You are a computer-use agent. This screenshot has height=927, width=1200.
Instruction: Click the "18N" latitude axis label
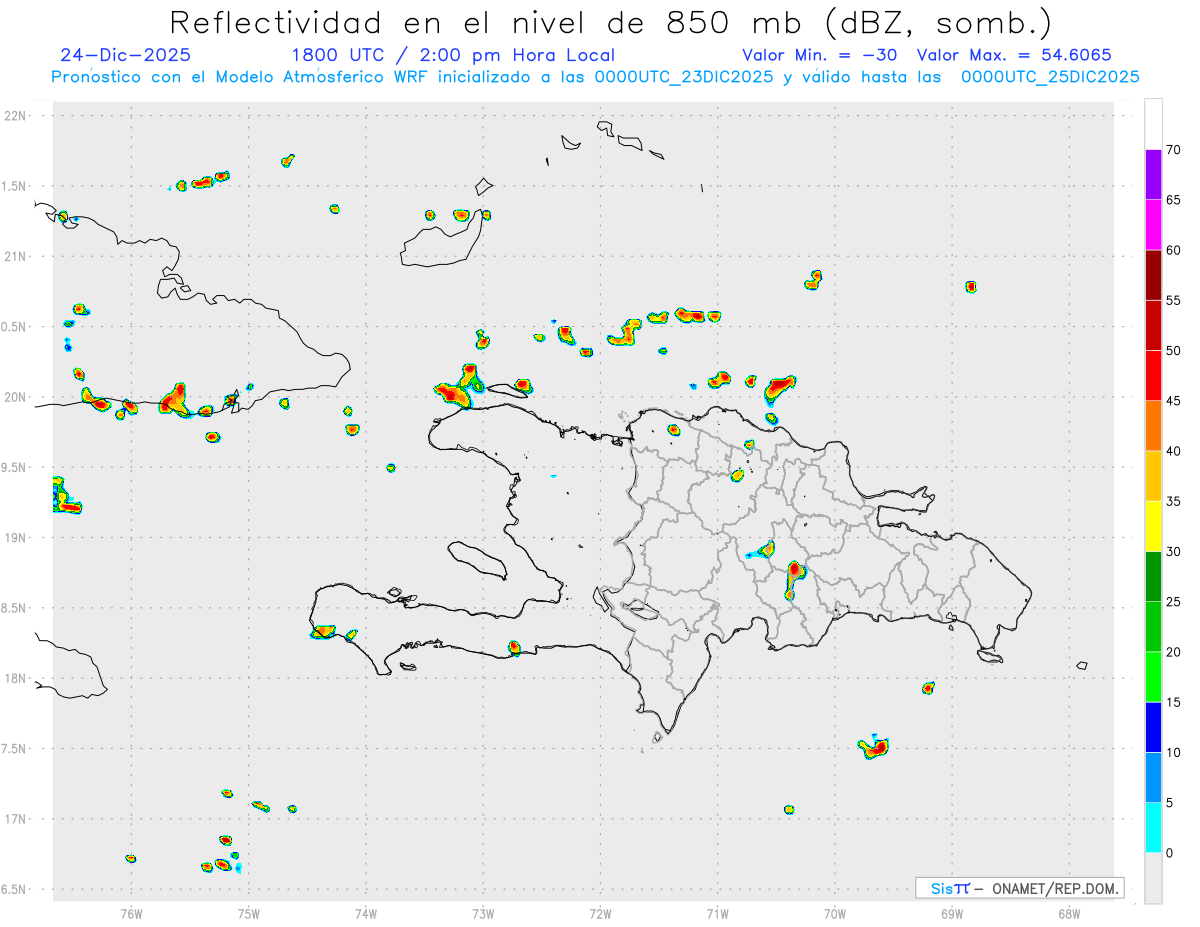point(15,679)
